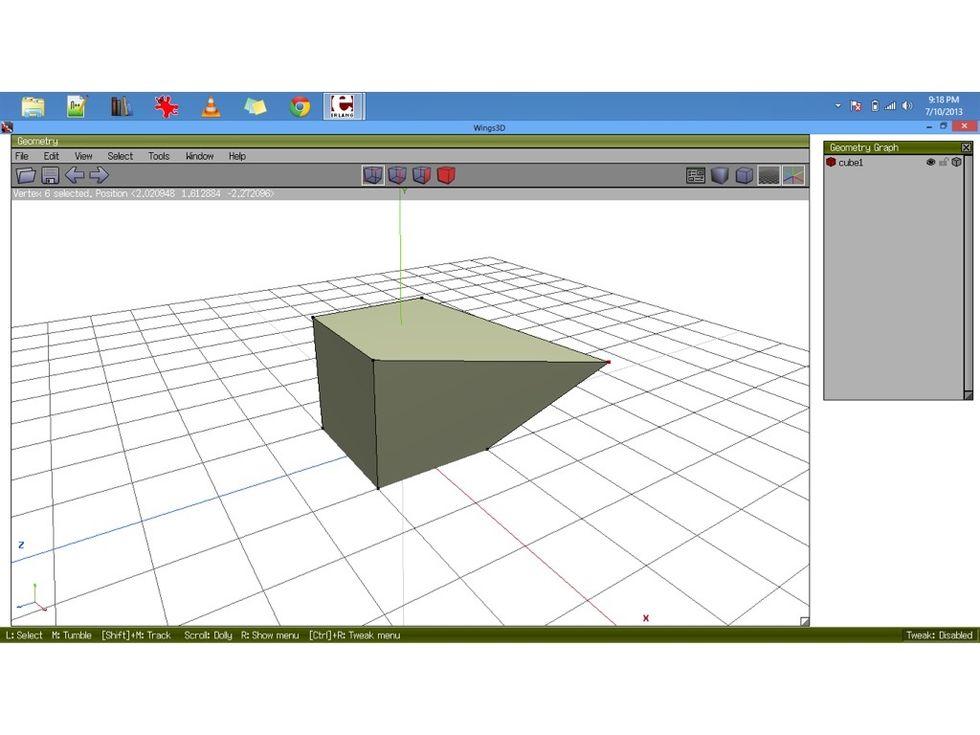Switch to face selection mode
Image resolution: width=980 pixels, height=735 pixels.
422,175
